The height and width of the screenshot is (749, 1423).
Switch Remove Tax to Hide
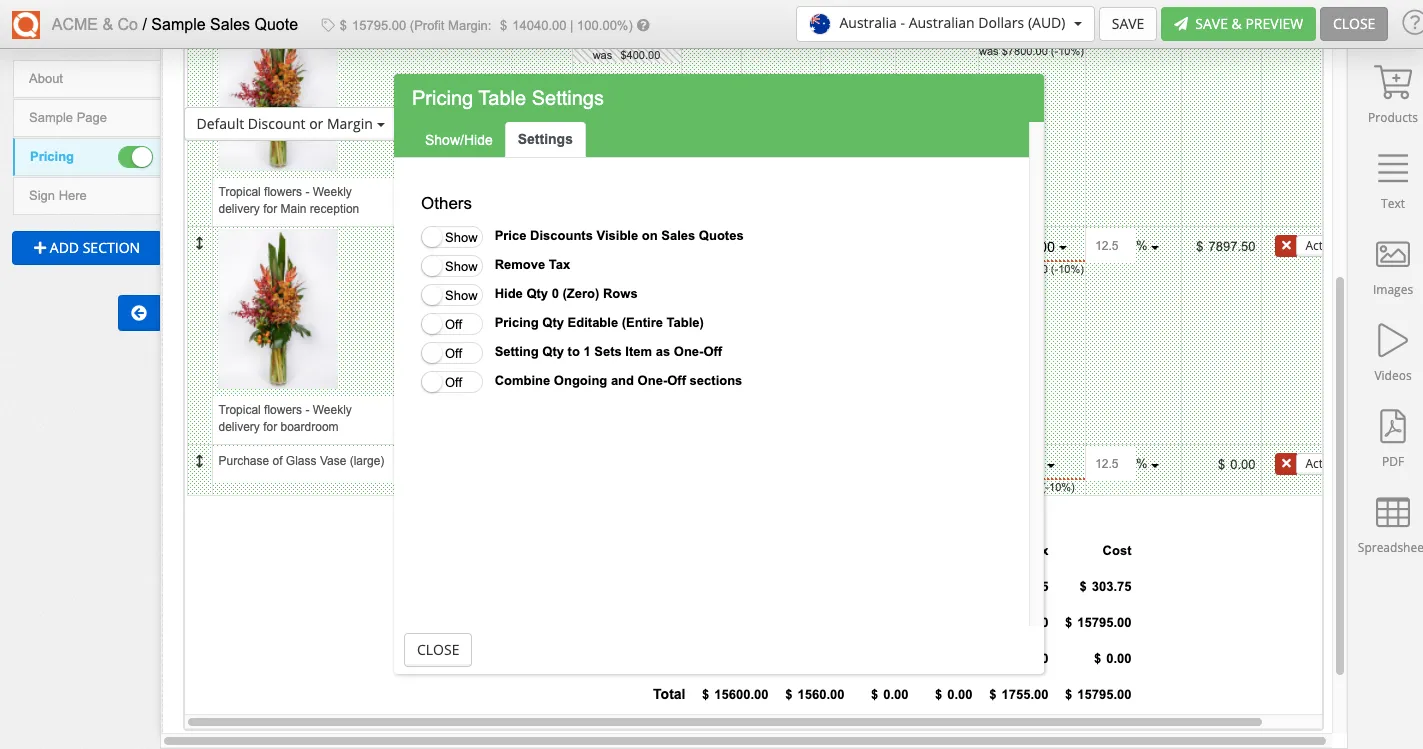452,266
